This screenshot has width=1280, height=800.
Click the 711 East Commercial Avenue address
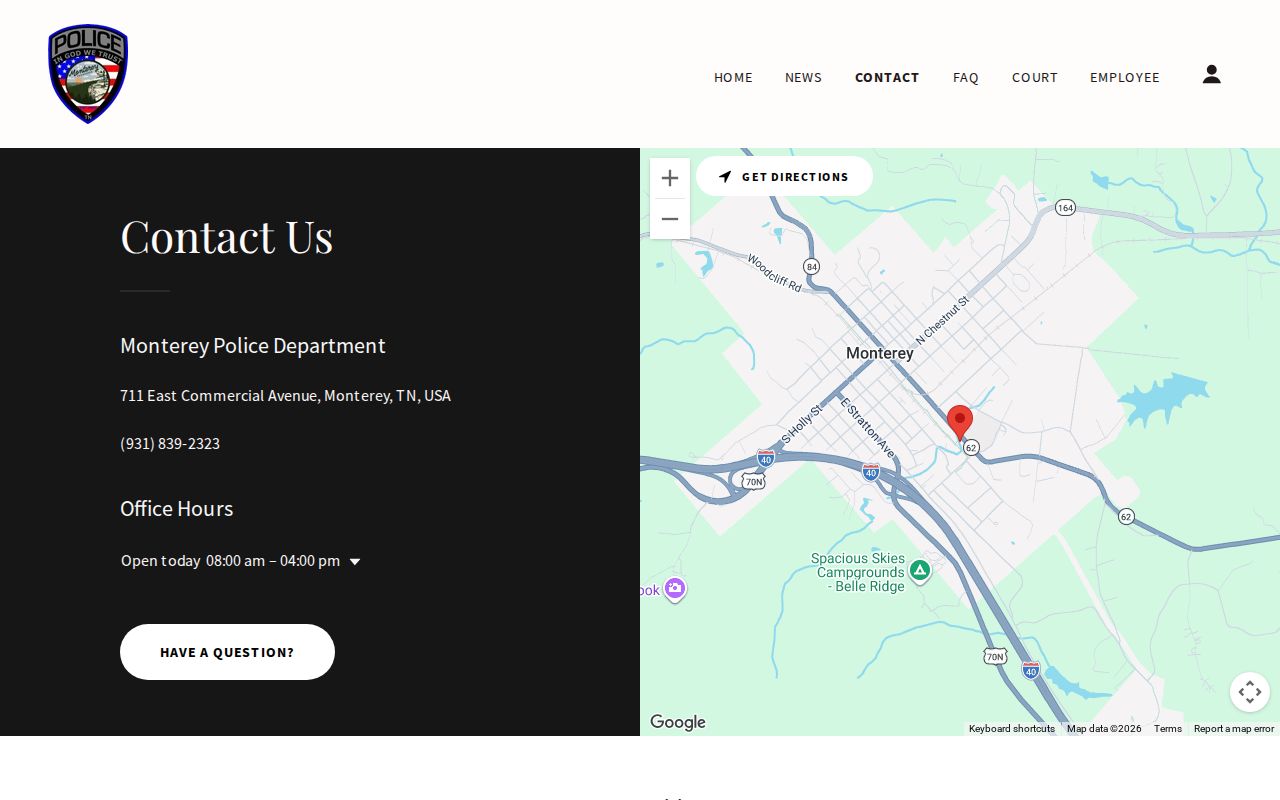(x=285, y=395)
